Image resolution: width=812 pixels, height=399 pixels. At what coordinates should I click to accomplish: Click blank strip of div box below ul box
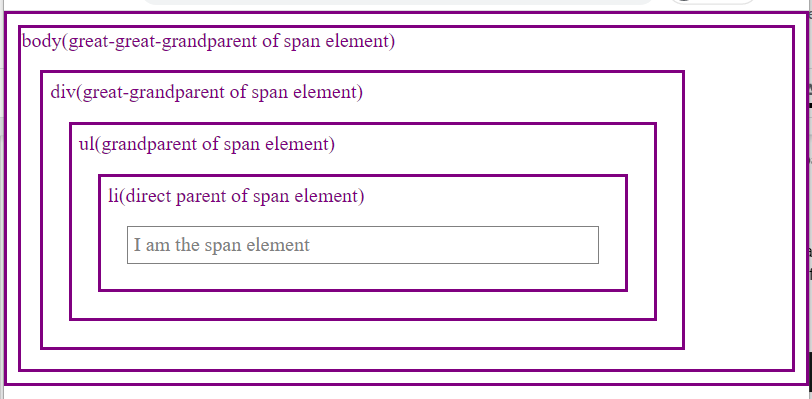tap(362, 334)
